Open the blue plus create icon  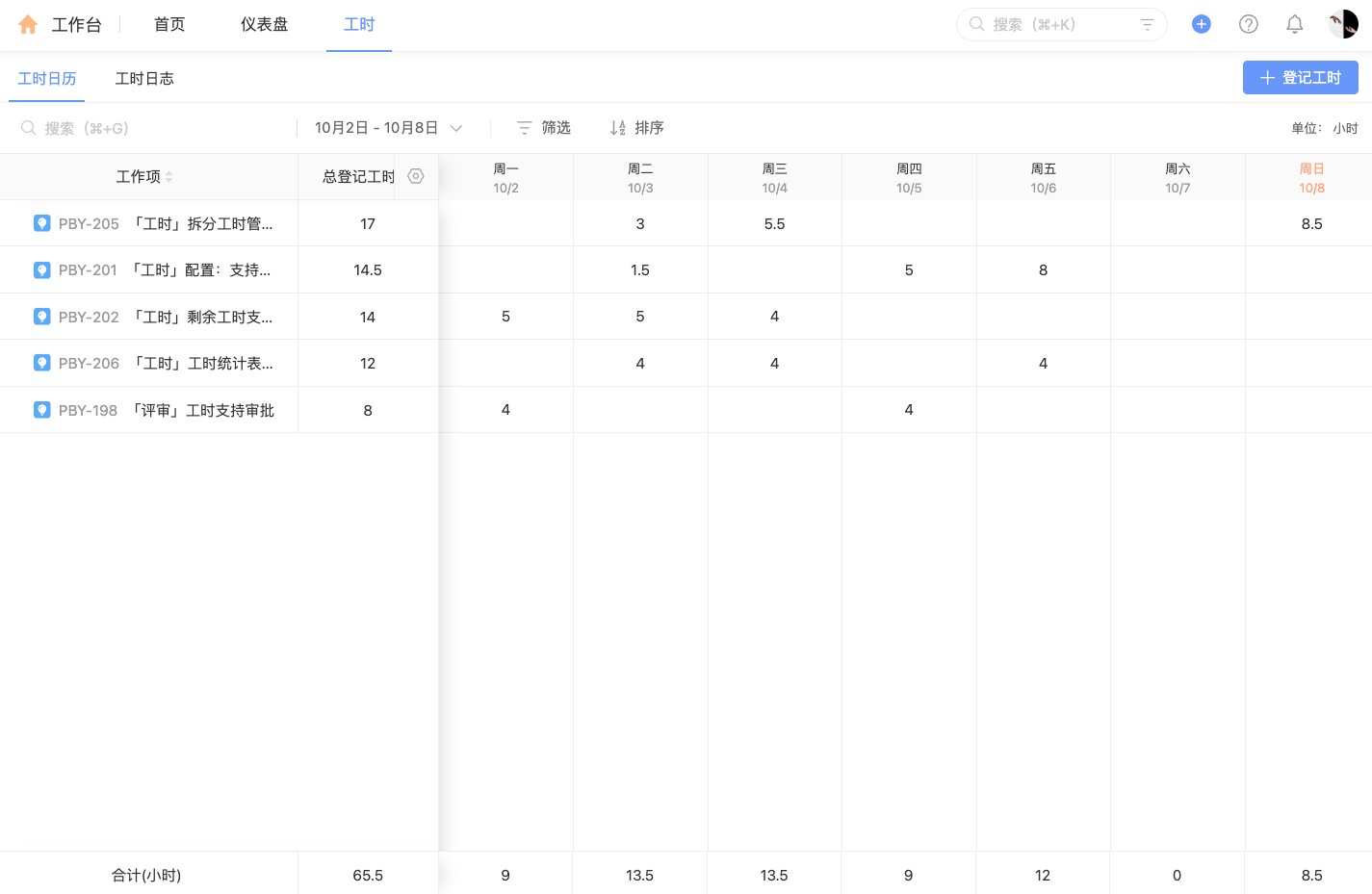coord(1201,24)
